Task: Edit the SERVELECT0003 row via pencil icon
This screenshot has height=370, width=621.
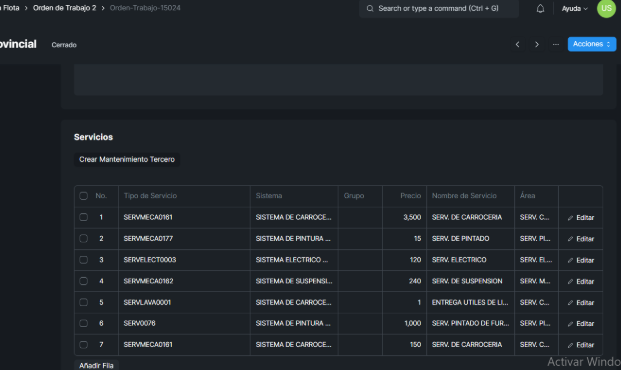Action: coord(581,260)
